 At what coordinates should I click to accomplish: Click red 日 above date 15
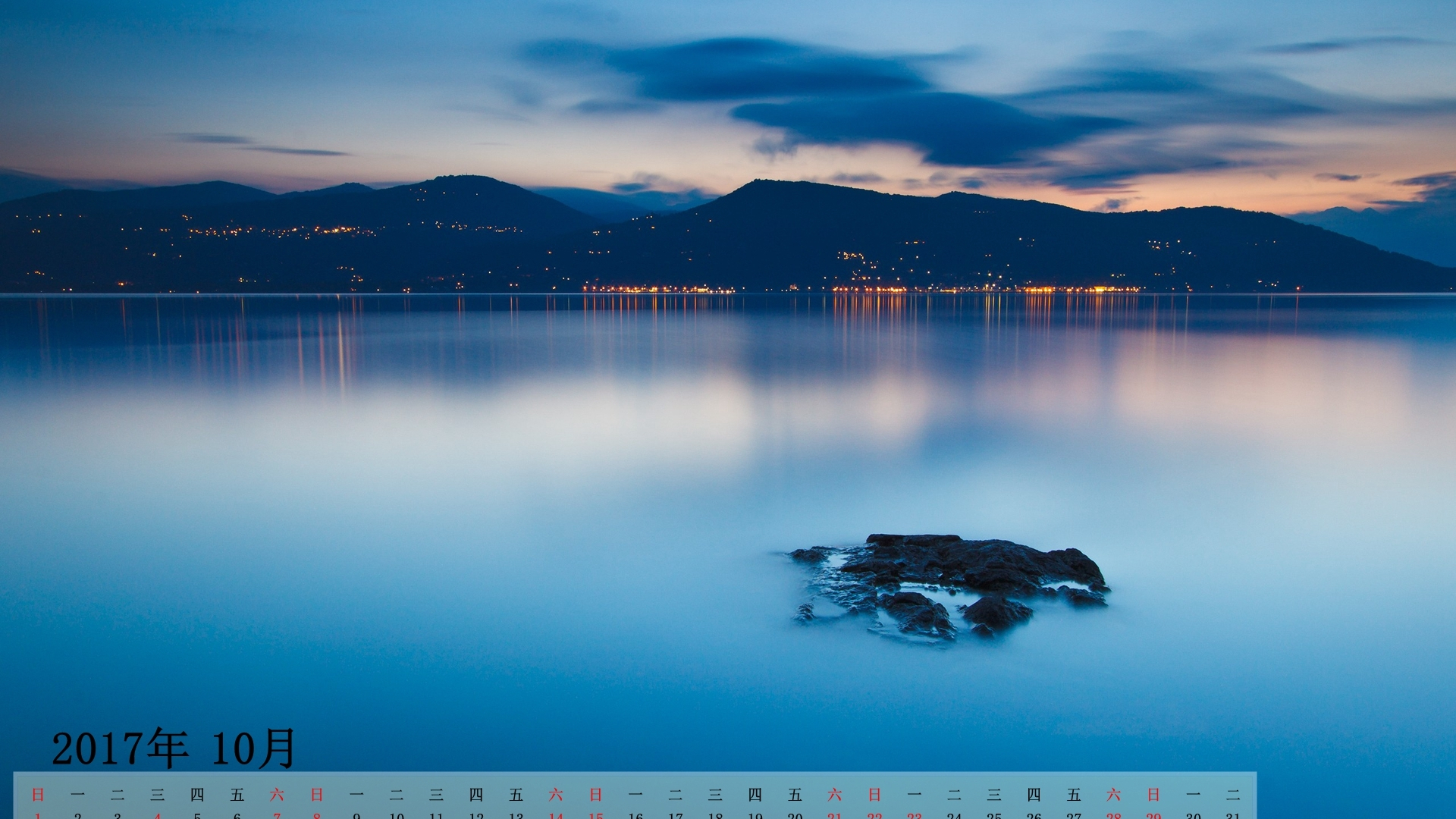(x=596, y=794)
